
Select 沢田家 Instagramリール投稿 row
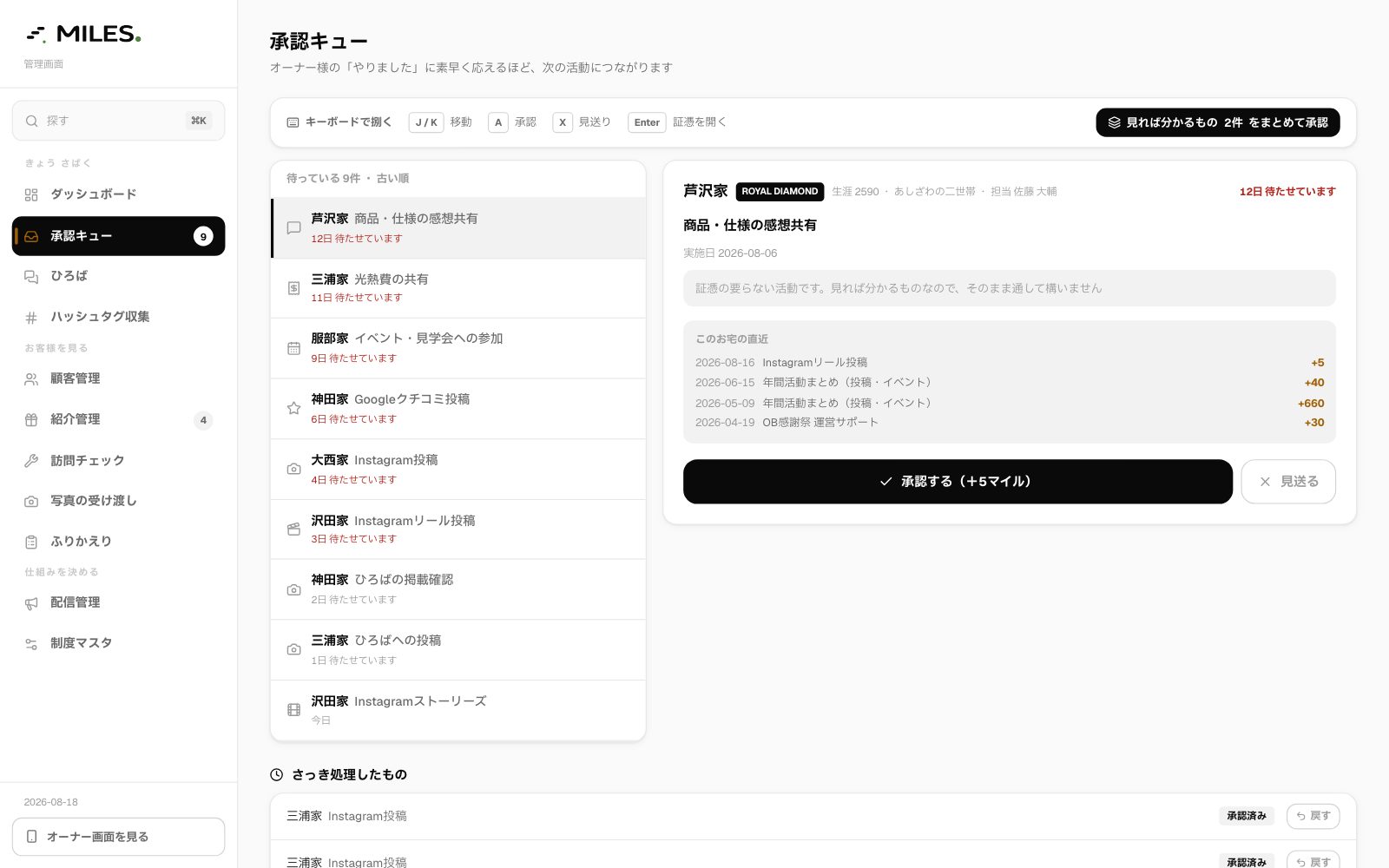click(x=458, y=529)
